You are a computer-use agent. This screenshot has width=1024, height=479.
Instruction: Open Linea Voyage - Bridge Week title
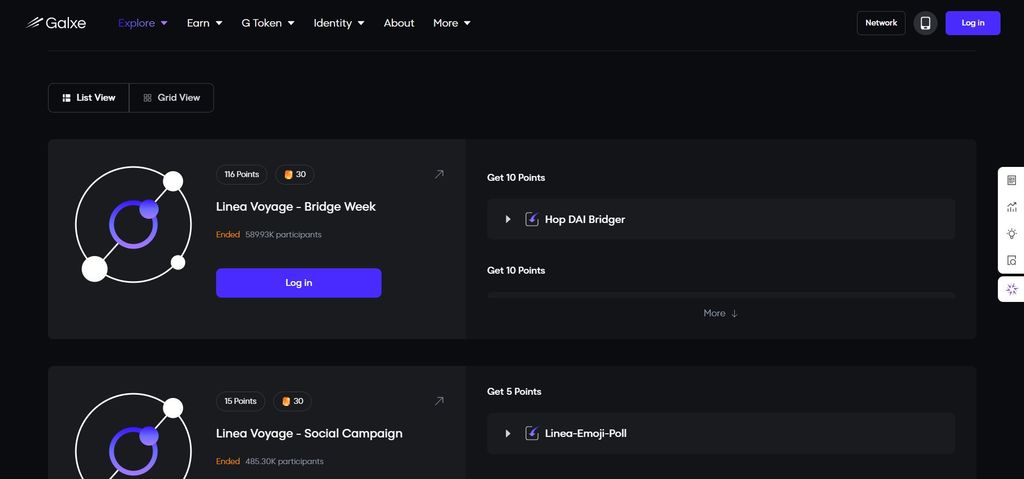point(296,206)
